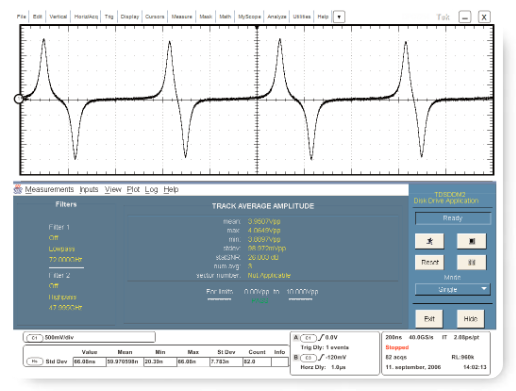
Task: Click the Stop square button
Action: 471,241
